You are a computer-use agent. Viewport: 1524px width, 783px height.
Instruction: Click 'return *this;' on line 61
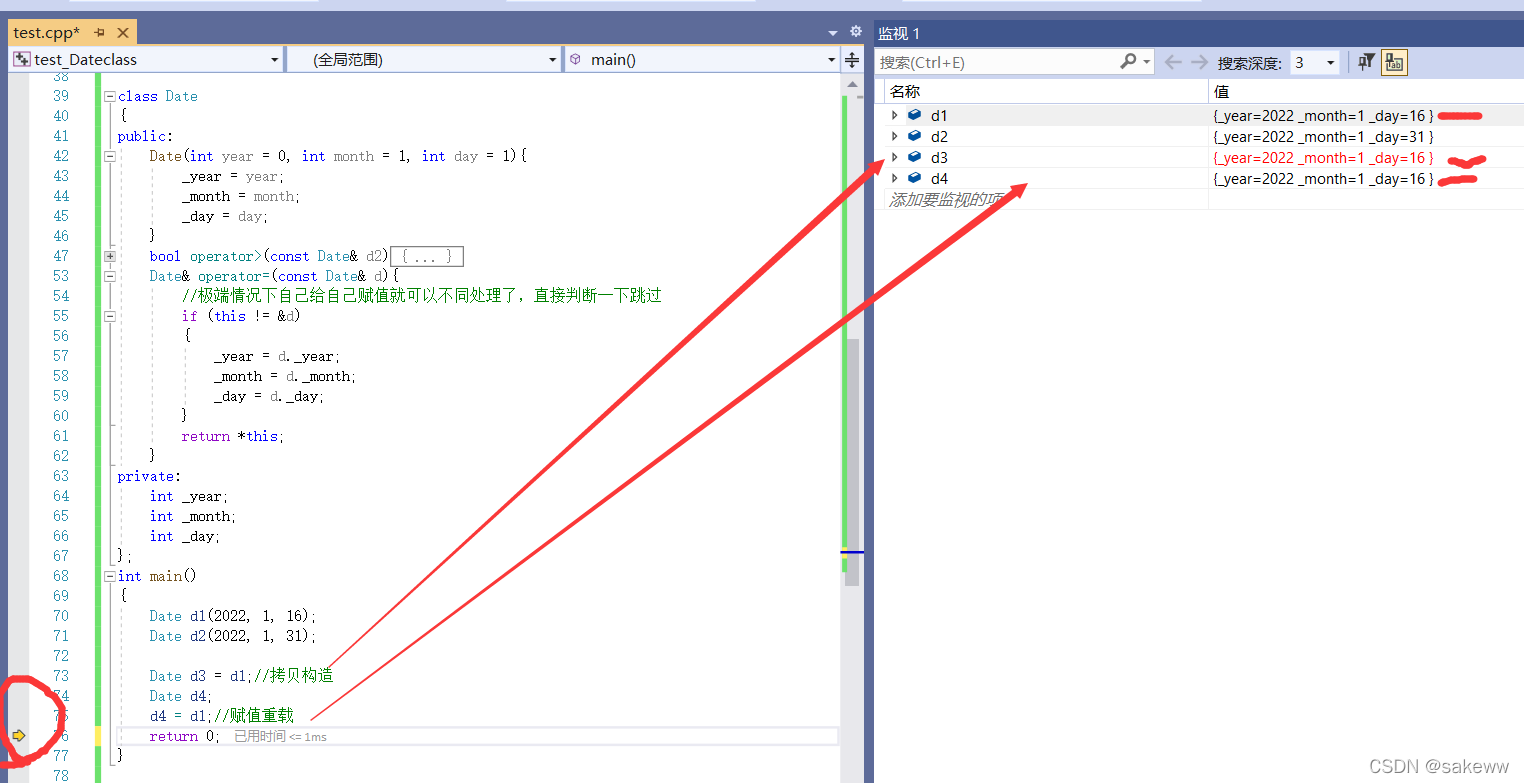point(233,436)
